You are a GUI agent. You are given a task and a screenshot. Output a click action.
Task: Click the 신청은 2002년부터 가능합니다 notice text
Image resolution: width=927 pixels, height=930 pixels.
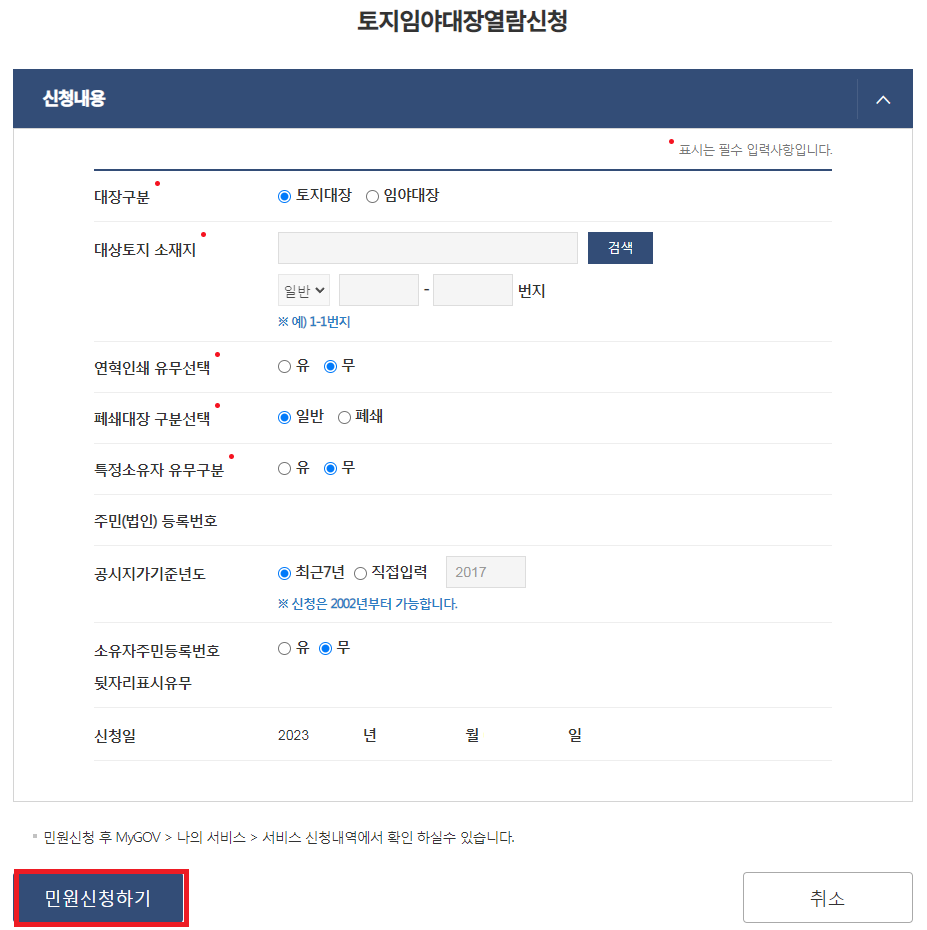(368, 604)
